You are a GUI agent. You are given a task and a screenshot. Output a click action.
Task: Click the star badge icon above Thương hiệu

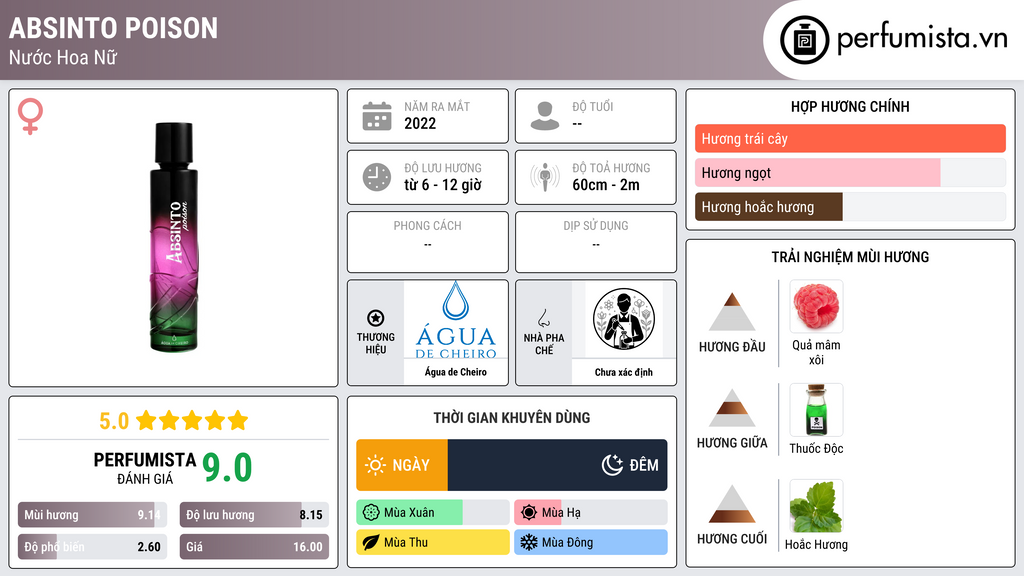(x=376, y=318)
